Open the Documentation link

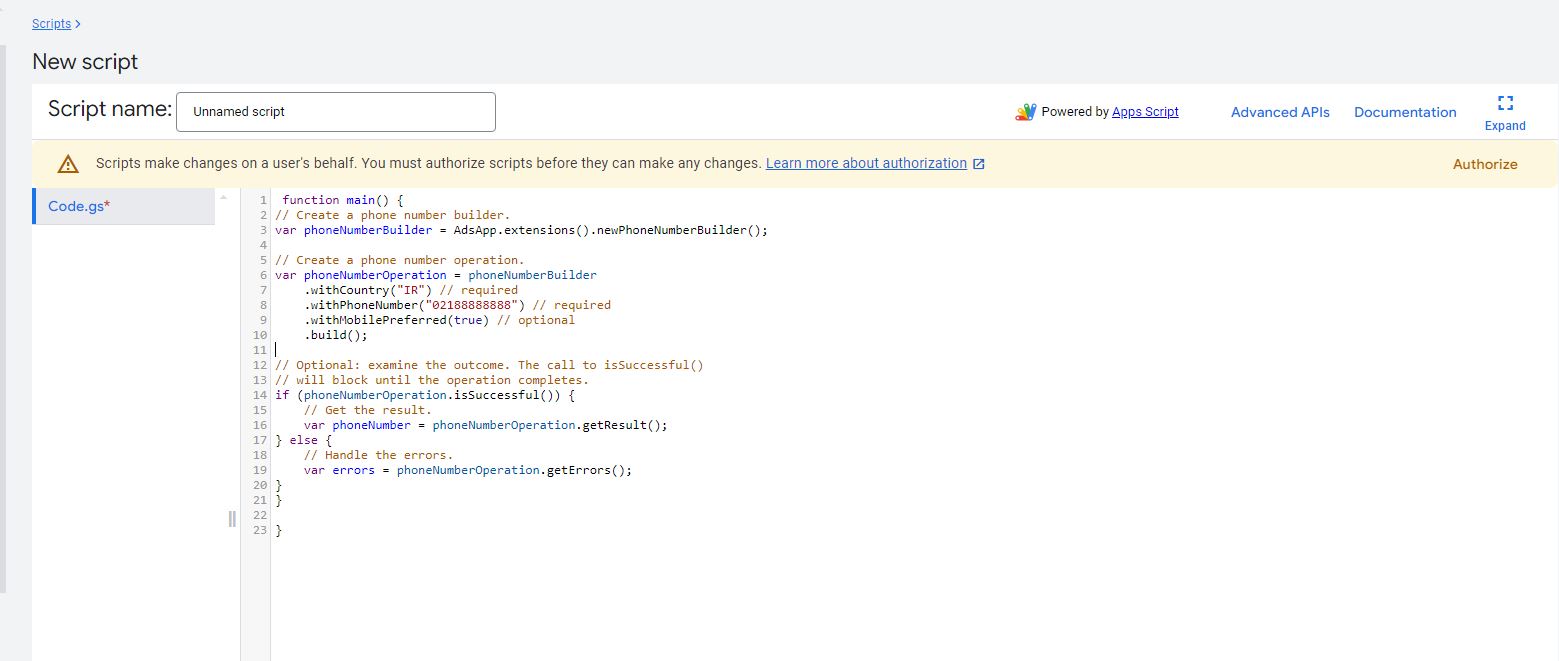tap(1405, 112)
